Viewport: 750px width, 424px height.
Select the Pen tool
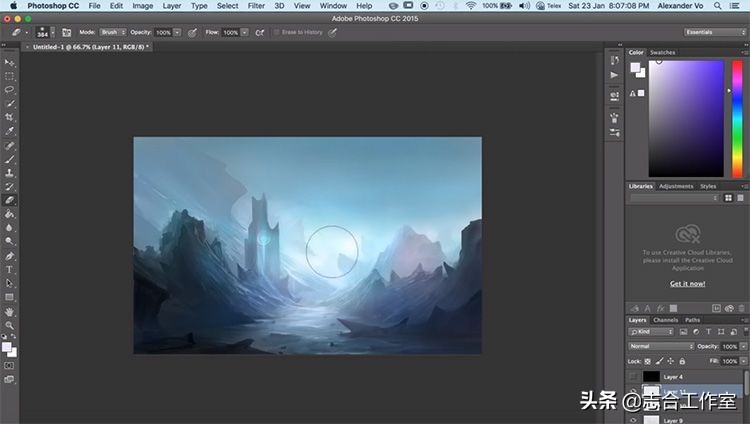coord(10,256)
